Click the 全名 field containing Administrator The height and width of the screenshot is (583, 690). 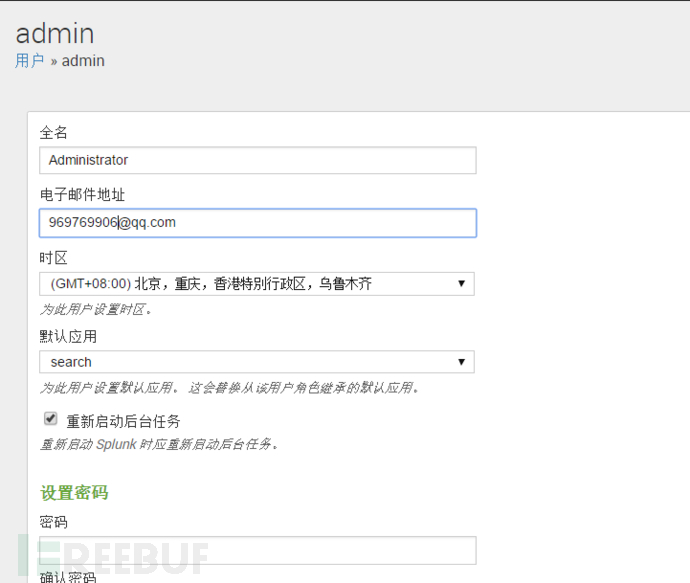tap(258, 160)
